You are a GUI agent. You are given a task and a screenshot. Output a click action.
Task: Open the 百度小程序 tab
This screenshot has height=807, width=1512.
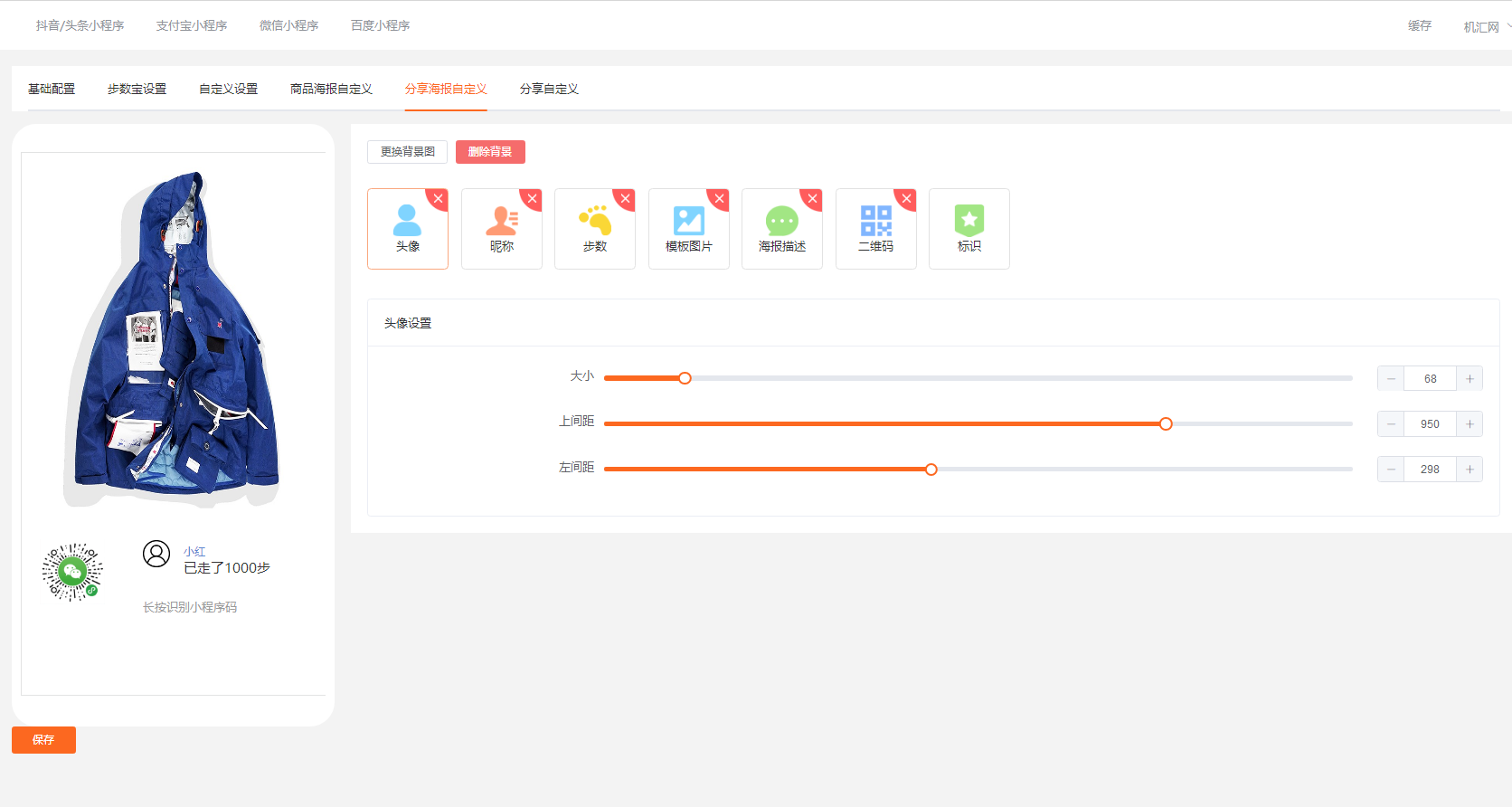pos(381,25)
